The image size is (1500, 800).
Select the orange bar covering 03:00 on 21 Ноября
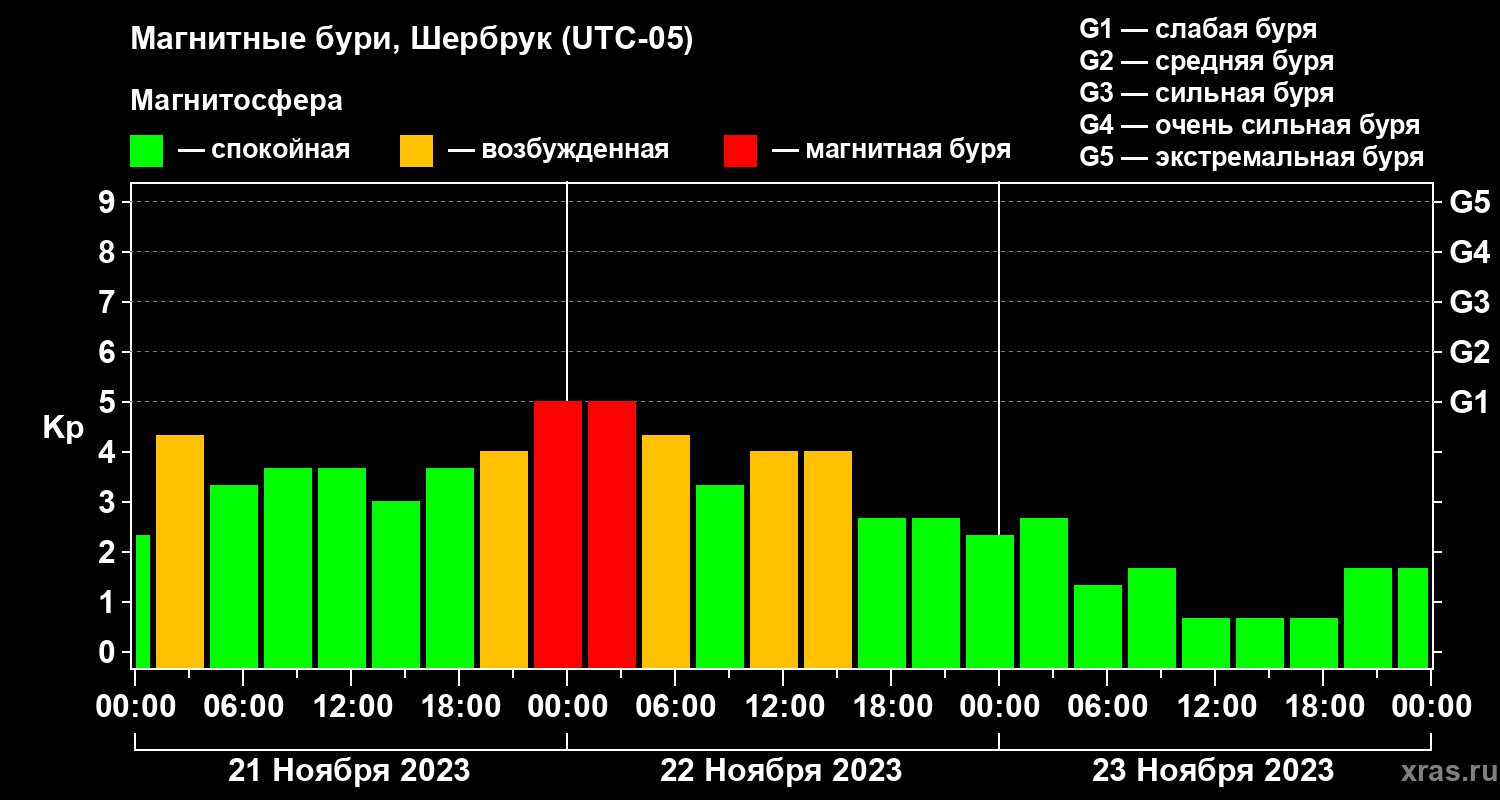click(x=180, y=552)
